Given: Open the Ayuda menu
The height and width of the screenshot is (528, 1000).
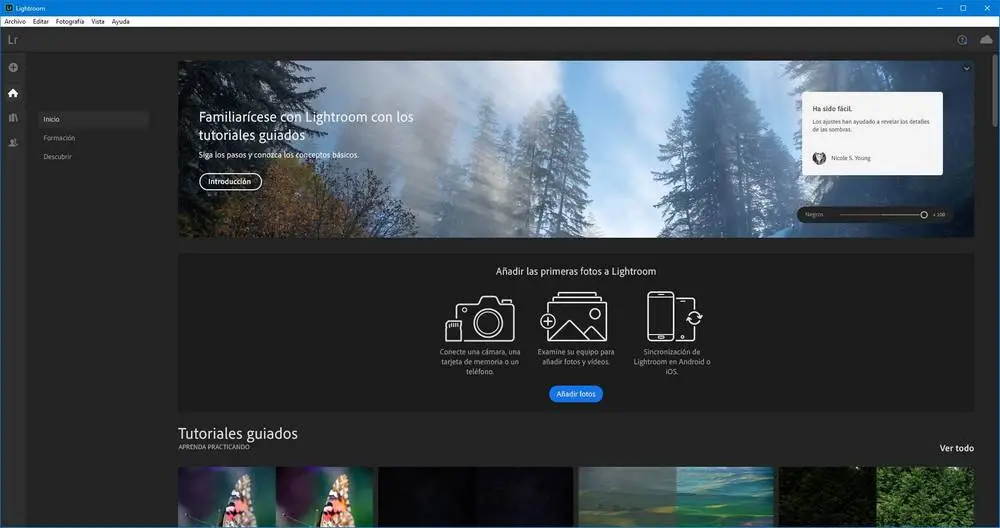Looking at the screenshot, I should 121,22.
